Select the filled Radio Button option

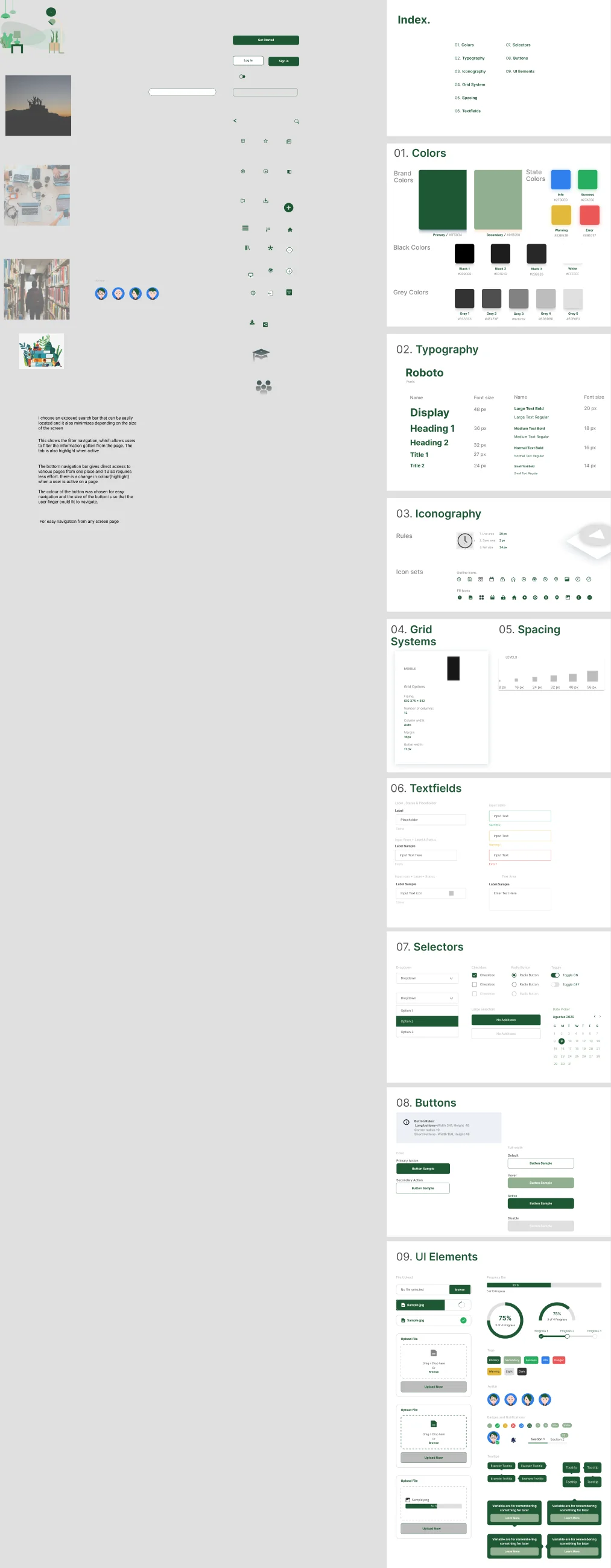(x=514, y=975)
